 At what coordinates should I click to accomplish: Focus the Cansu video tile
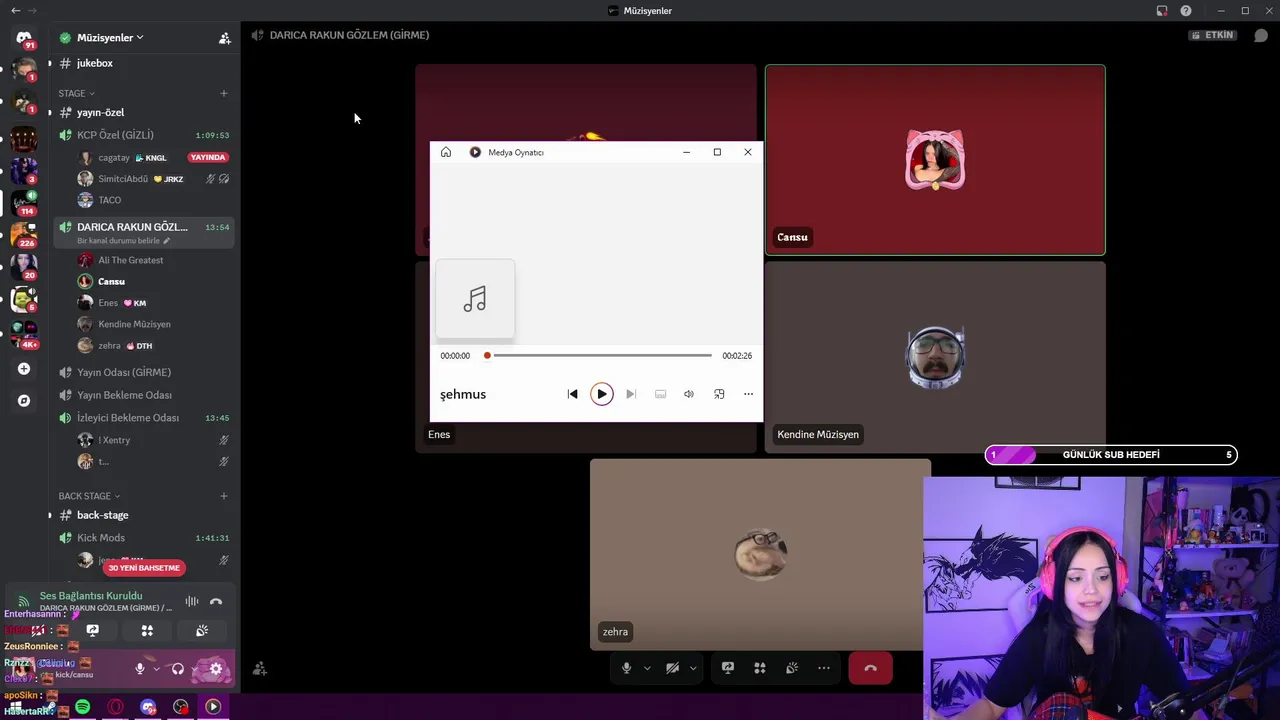pyautogui.click(x=935, y=160)
